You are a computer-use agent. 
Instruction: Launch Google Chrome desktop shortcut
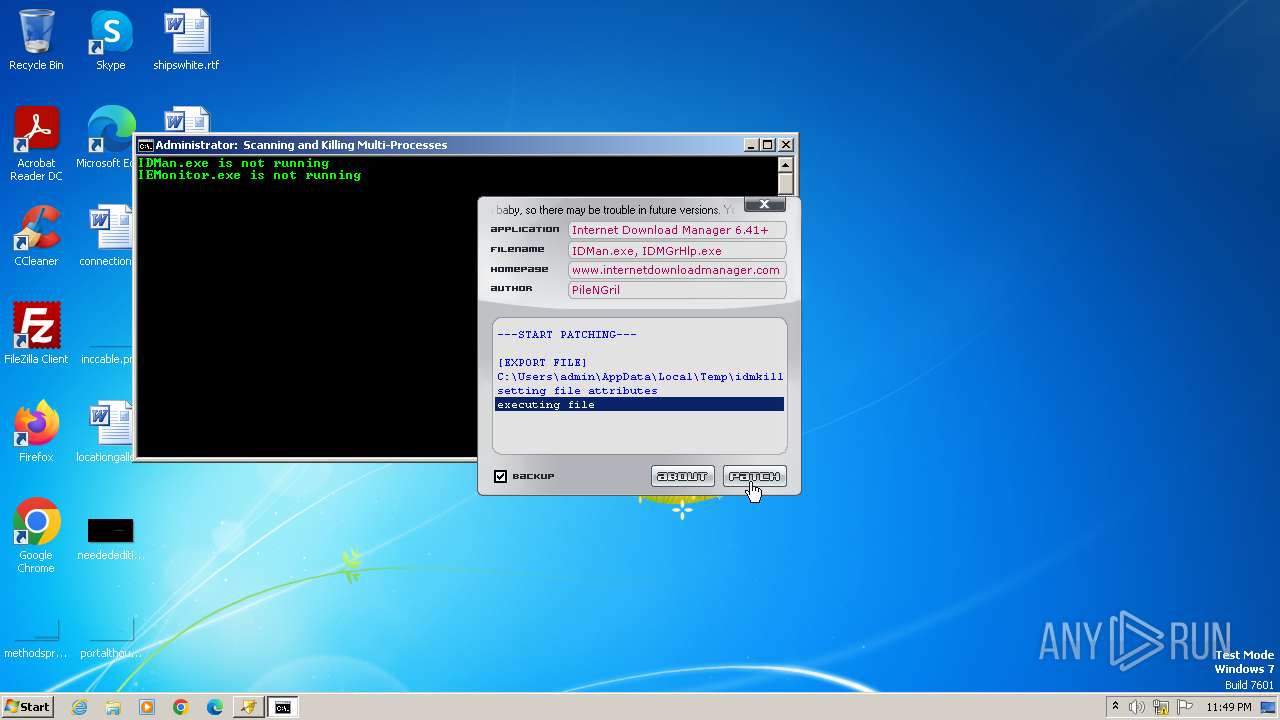pyautogui.click(x=36, y=536)
